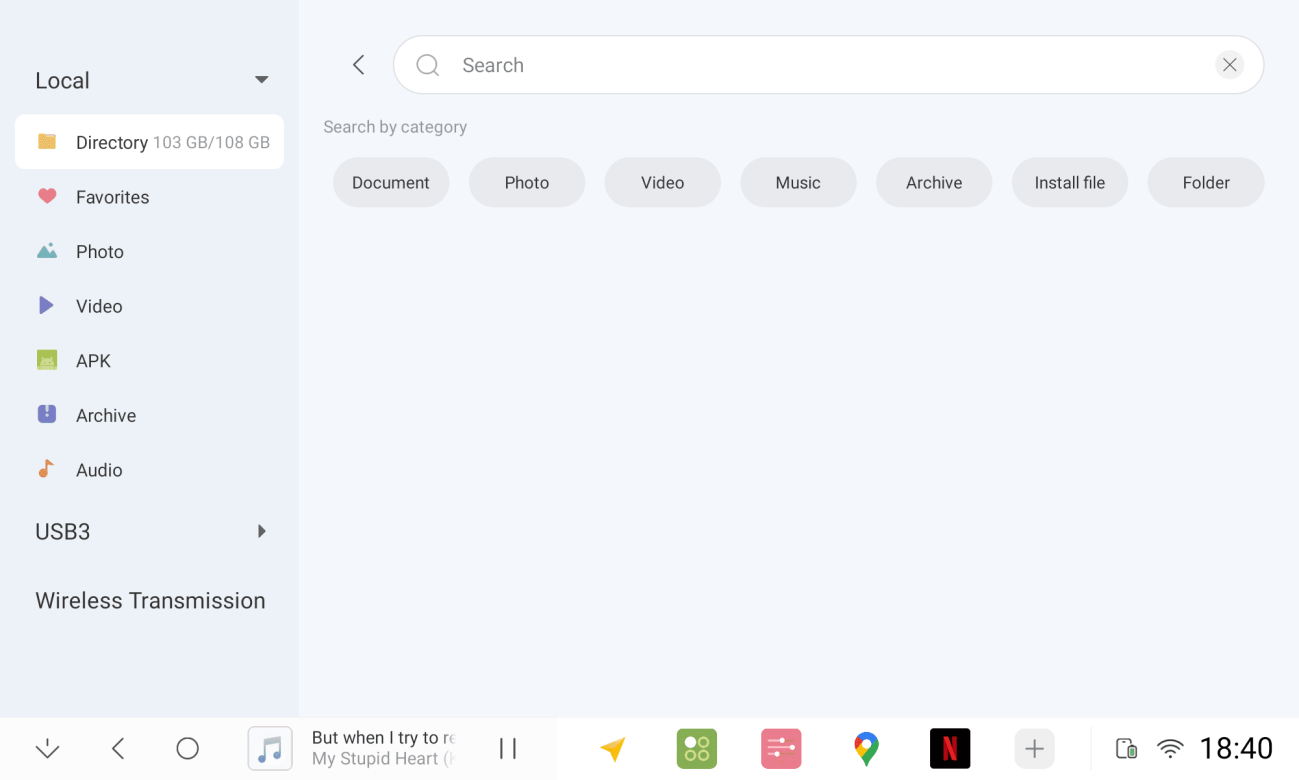This screenshot has width=1299, height=780.
Task: Launch the yellow navigation arrow app
Action: click(x=613, y=748)
